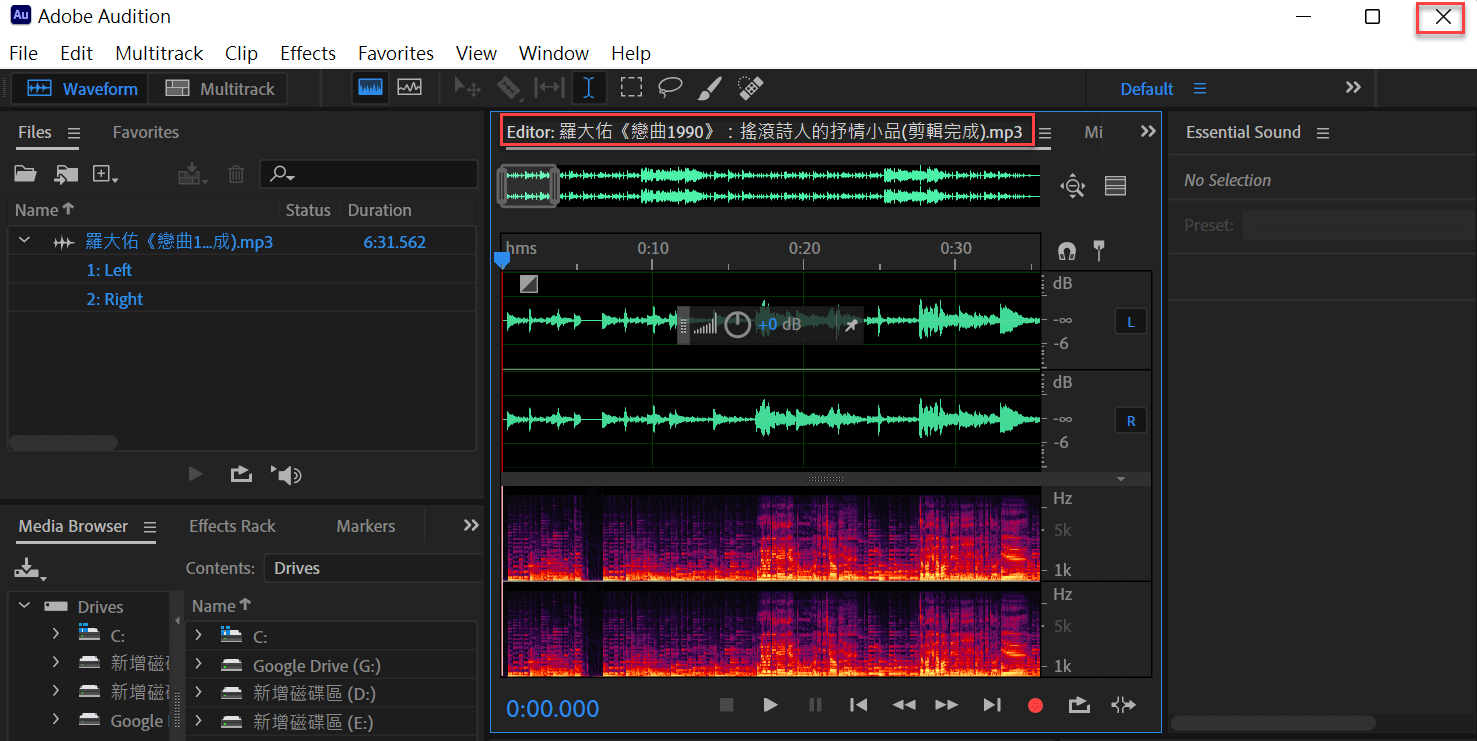Image resolution: width=1477 pixels, height=741 pixels.
Task: Expand Google Drive (G:) in the contents list
Action: (x=199, y=665)
